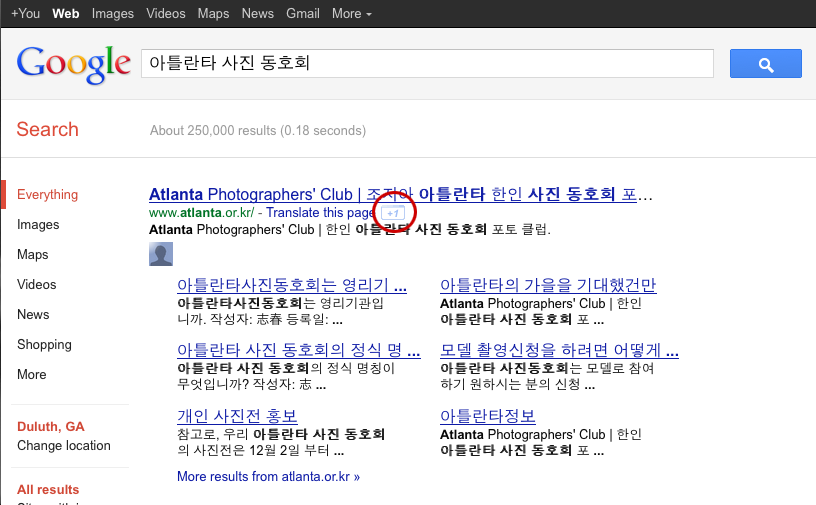Open Gmail from the top bar
This screenshot has height=505, width=816.
(x=303, y=13)
